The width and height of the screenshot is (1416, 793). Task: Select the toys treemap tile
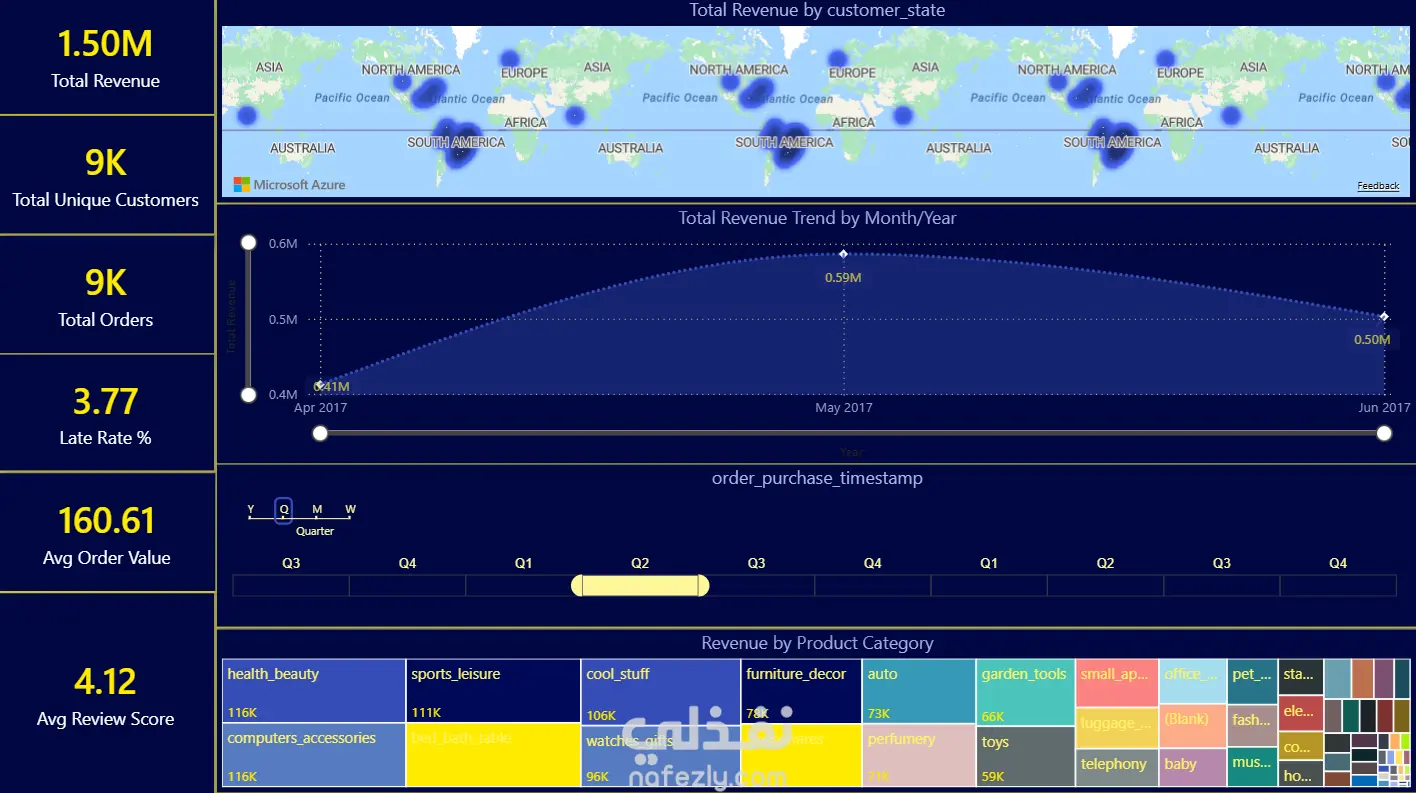tap(1025, 756)
